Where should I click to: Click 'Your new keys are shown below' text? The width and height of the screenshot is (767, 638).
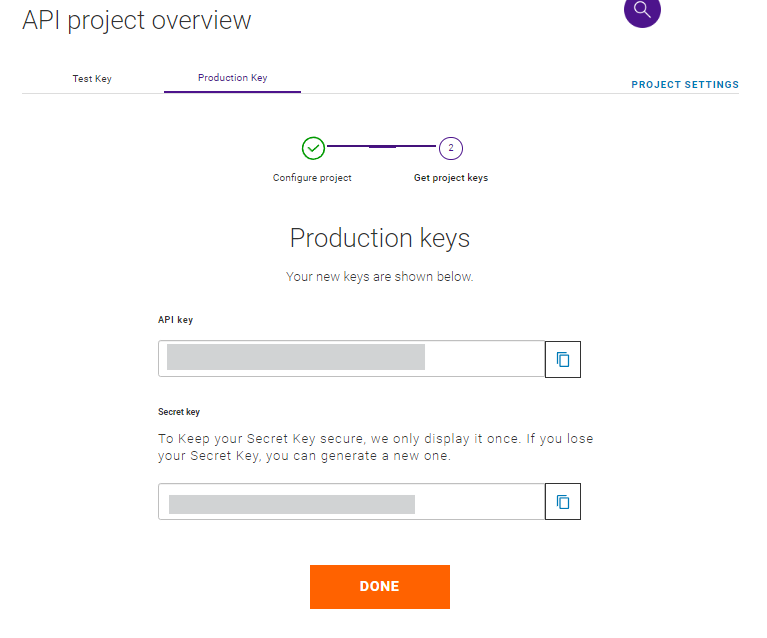[379, 277]
